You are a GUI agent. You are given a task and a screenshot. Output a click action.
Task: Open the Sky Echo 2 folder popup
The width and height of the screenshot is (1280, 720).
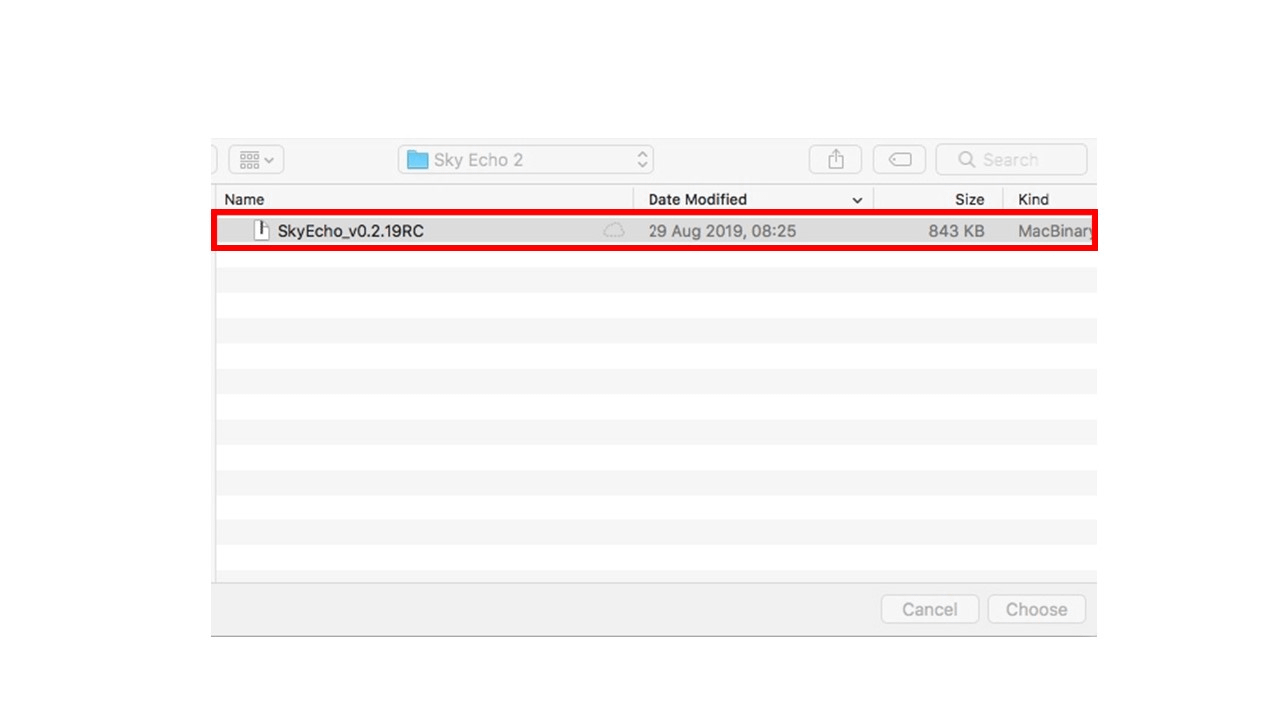(526, 160)
